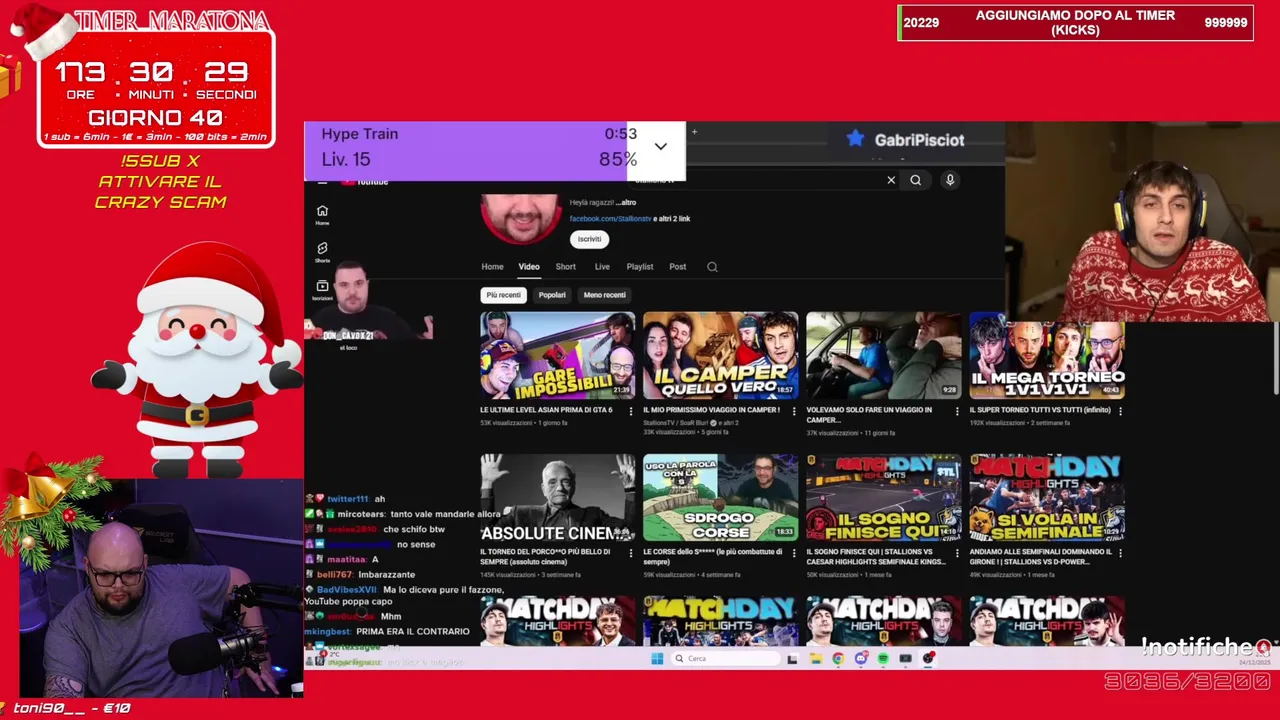
Task: Open YouTube Home in the sidebar
Action: pos(322,215)
